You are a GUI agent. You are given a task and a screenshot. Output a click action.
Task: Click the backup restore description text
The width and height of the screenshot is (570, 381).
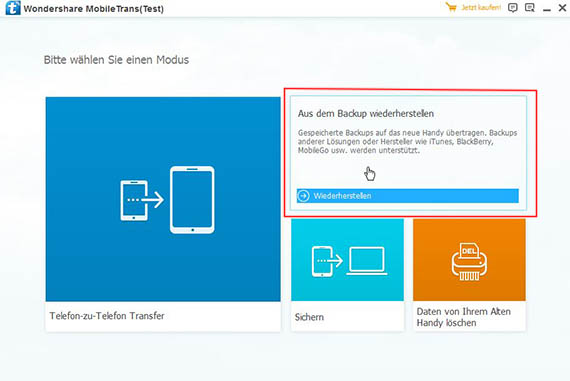click(x=407, y=141)
